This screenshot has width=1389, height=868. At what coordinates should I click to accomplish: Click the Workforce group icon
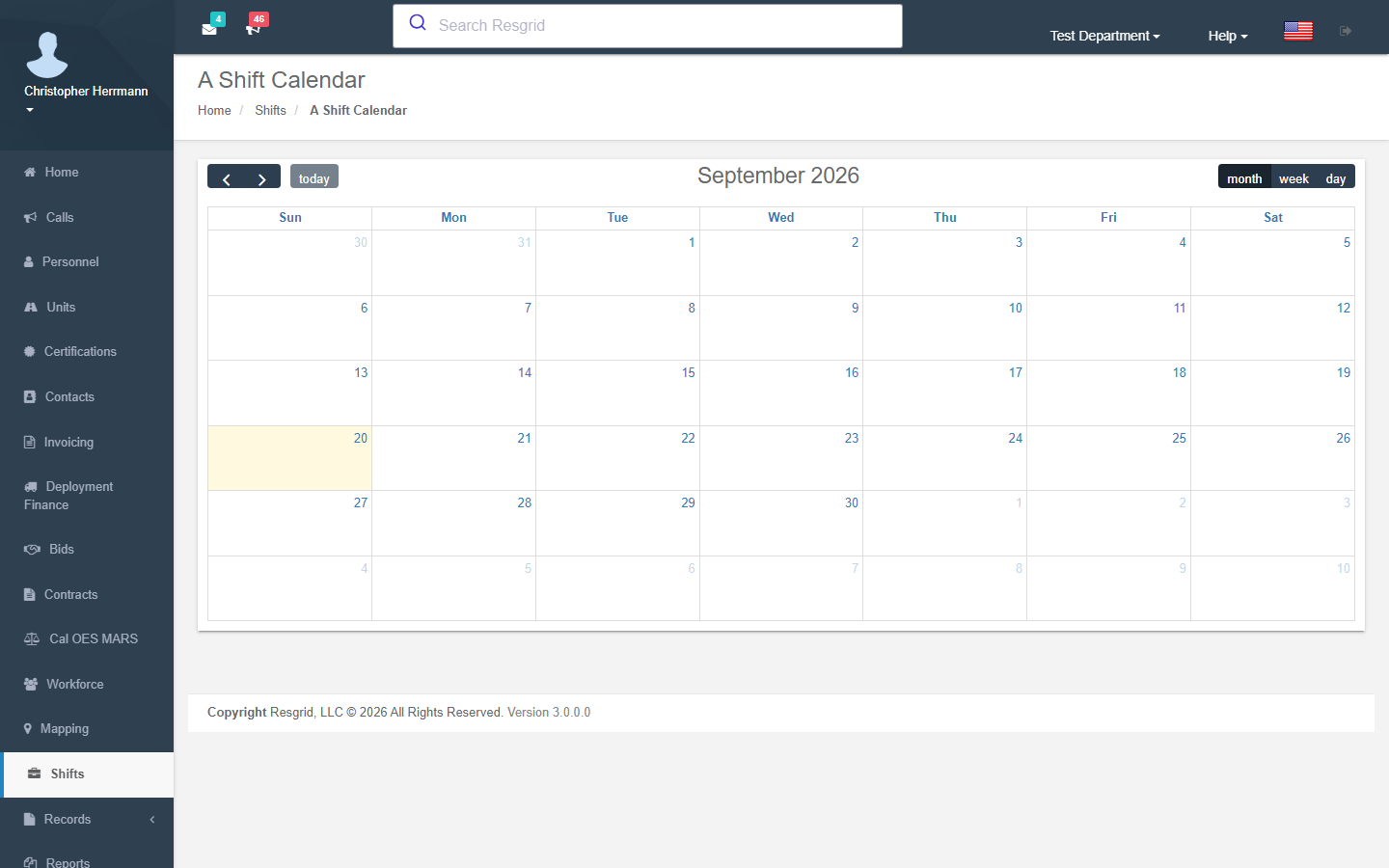[x=31, y=684]
